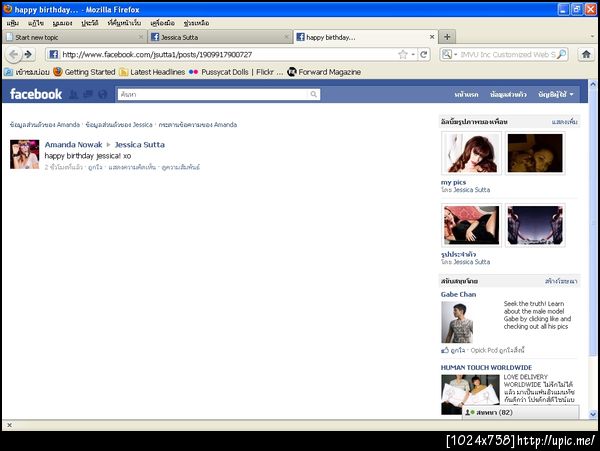Like the happy birthday post
The height and width of the screenshot is (451, 600).
click(x=95, y=167)
